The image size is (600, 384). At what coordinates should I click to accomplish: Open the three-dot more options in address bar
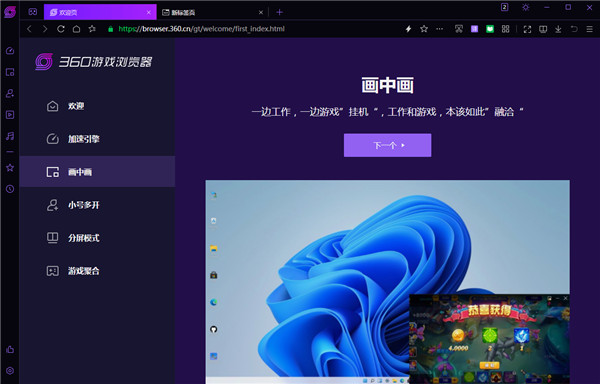[439, 29]
